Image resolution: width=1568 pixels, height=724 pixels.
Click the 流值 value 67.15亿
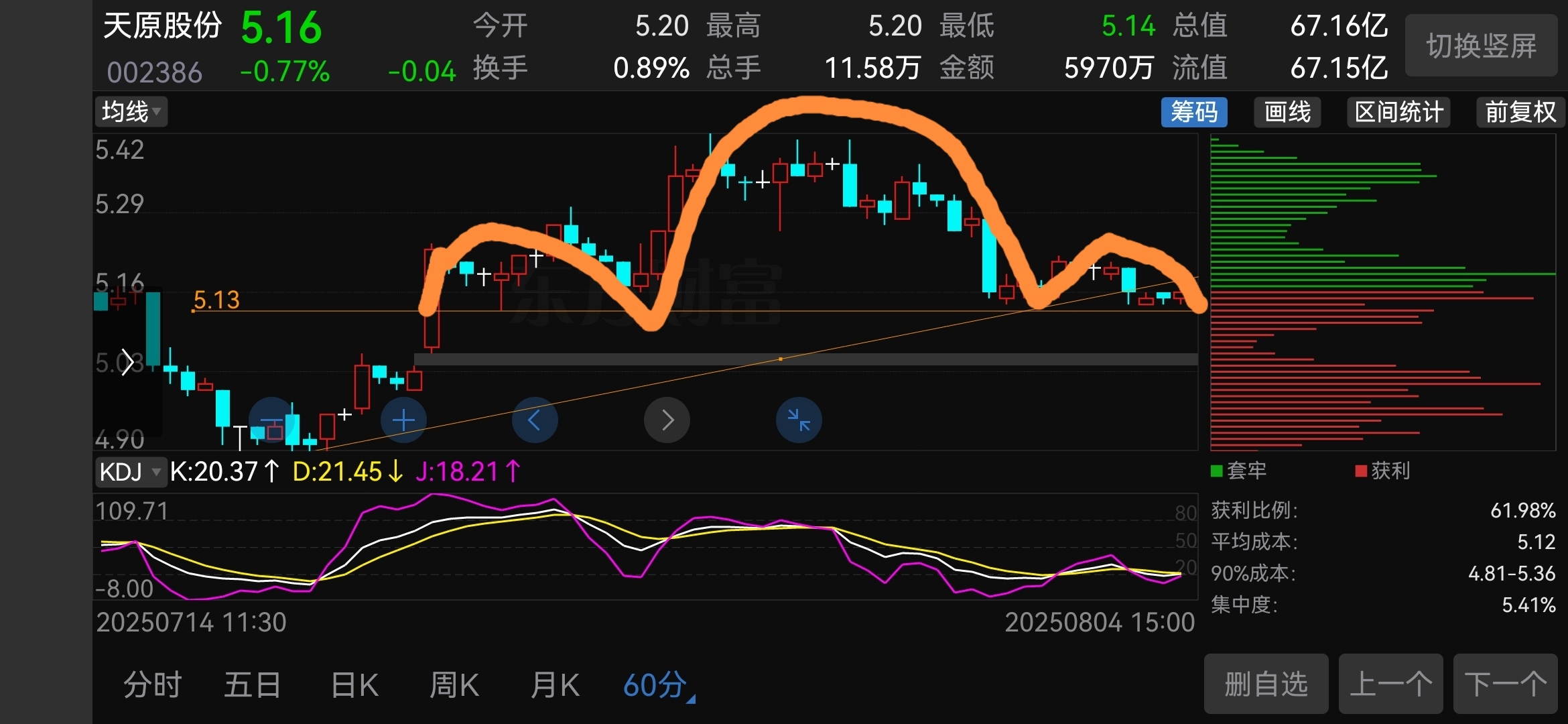1340,68
